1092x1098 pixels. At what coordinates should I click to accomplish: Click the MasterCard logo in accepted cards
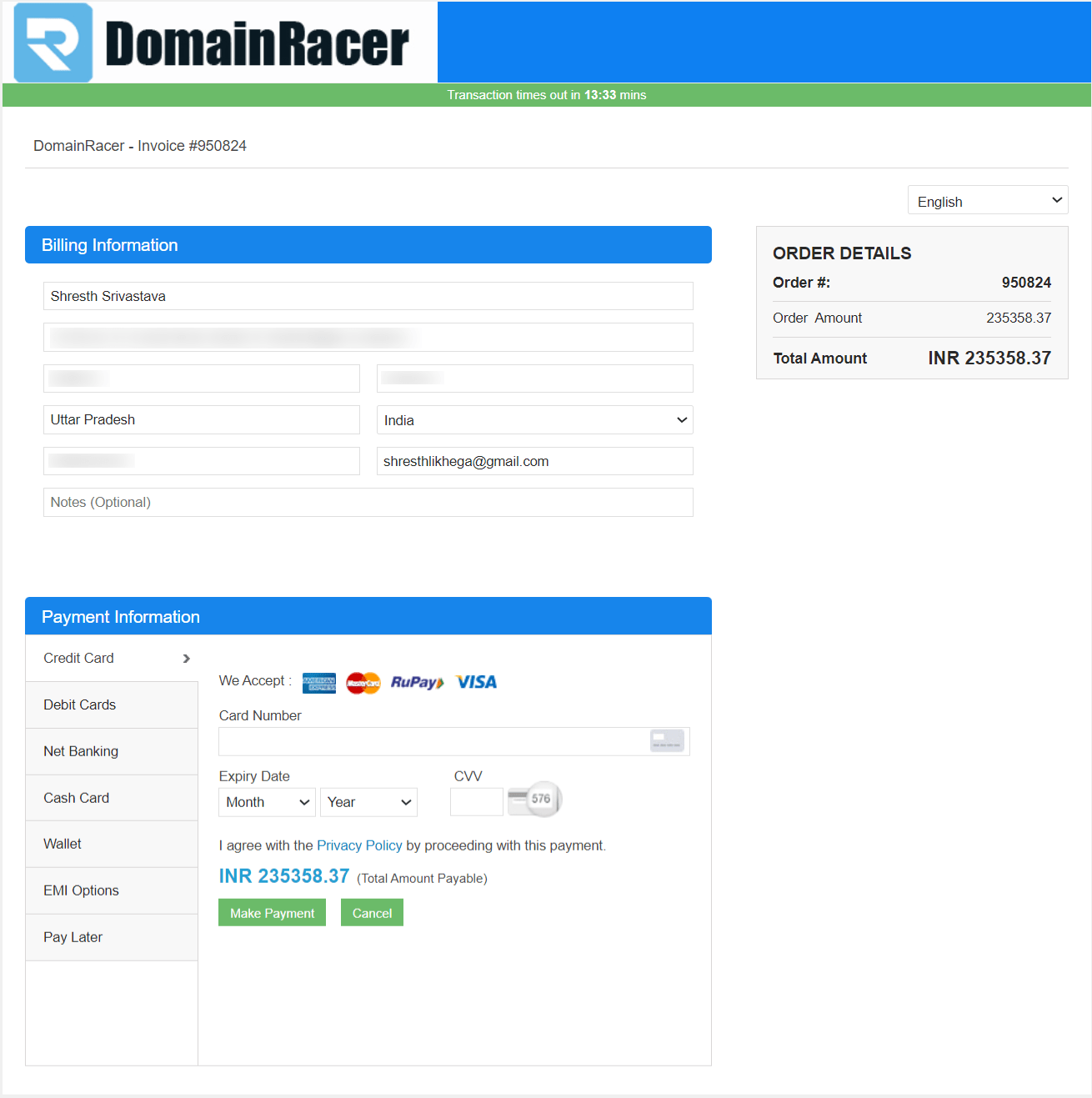tap(362, 682)
